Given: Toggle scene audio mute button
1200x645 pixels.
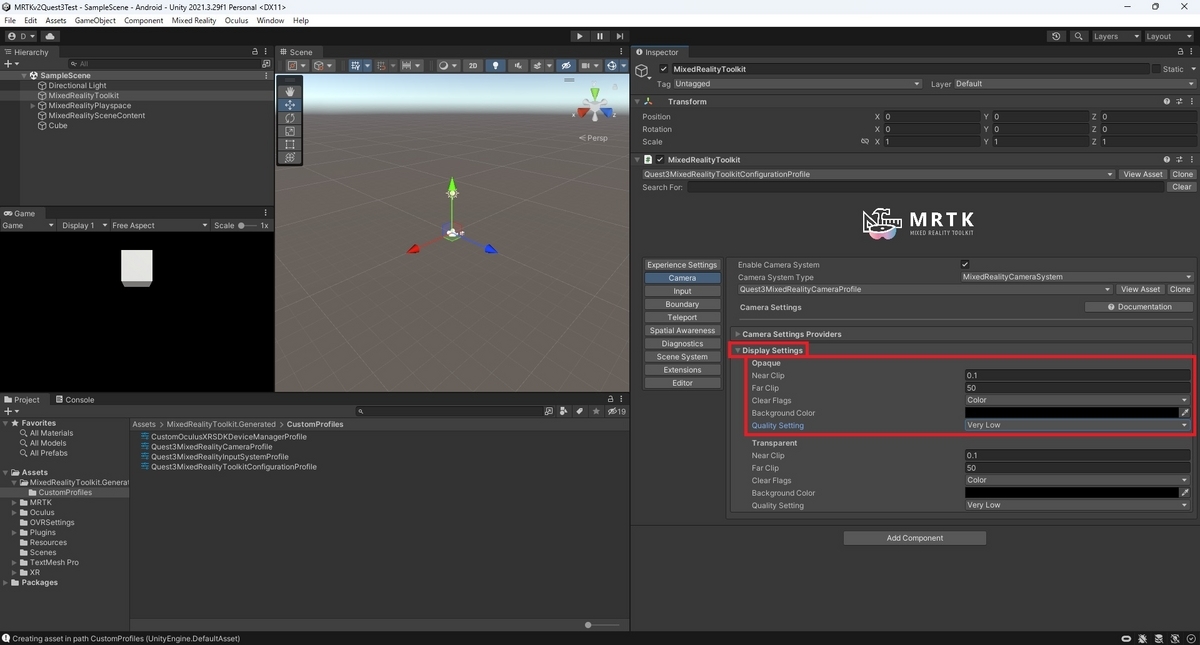Looking at the screenshot, I should [516, 66].
